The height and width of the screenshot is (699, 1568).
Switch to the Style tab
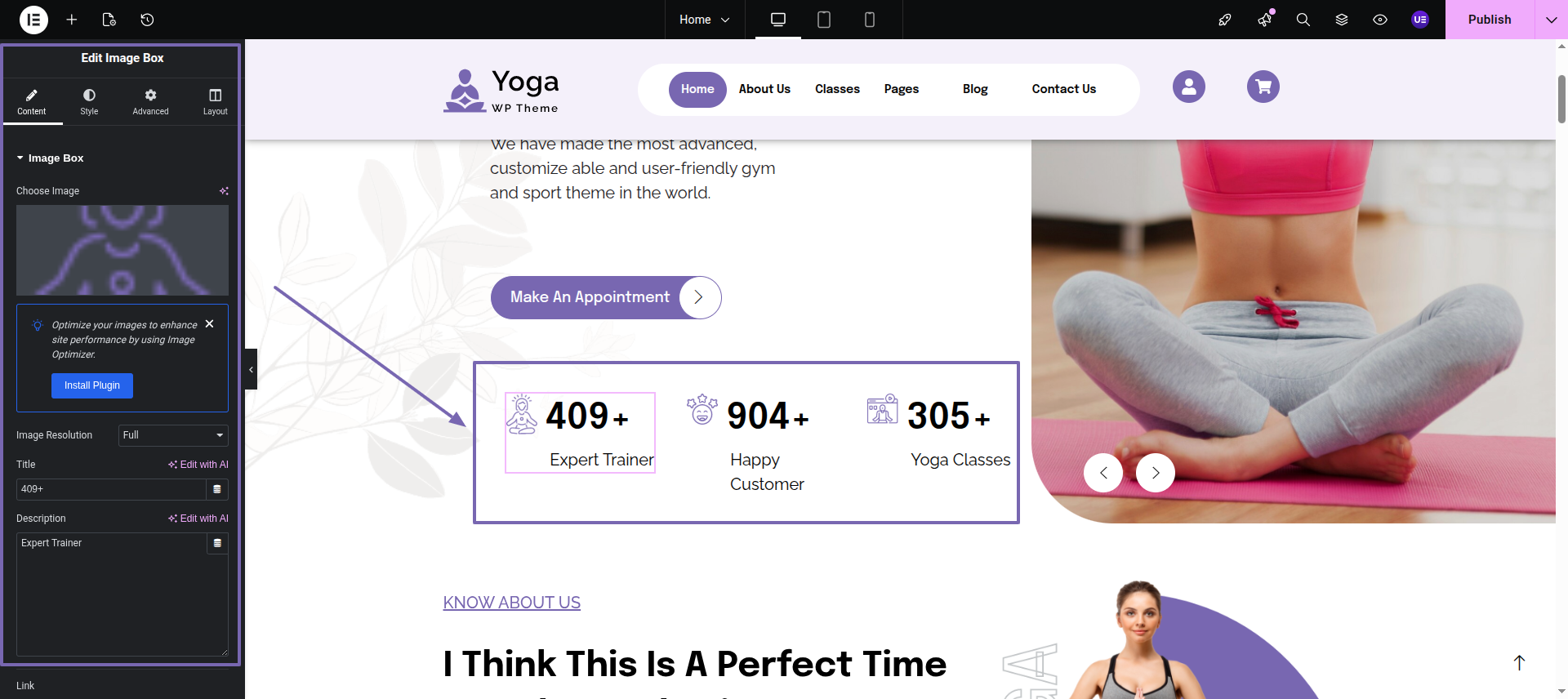coord(89,102)
